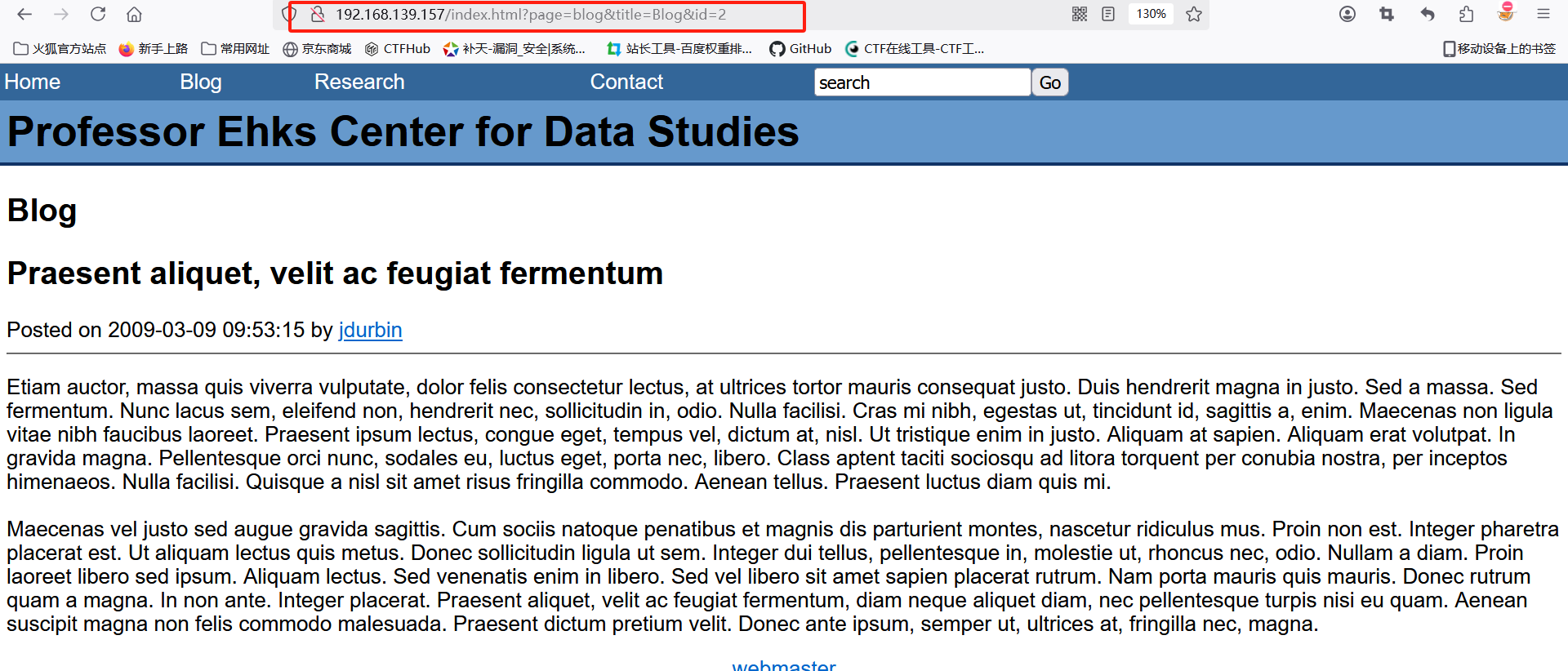Toggle reader view icon

[1108, 14]
